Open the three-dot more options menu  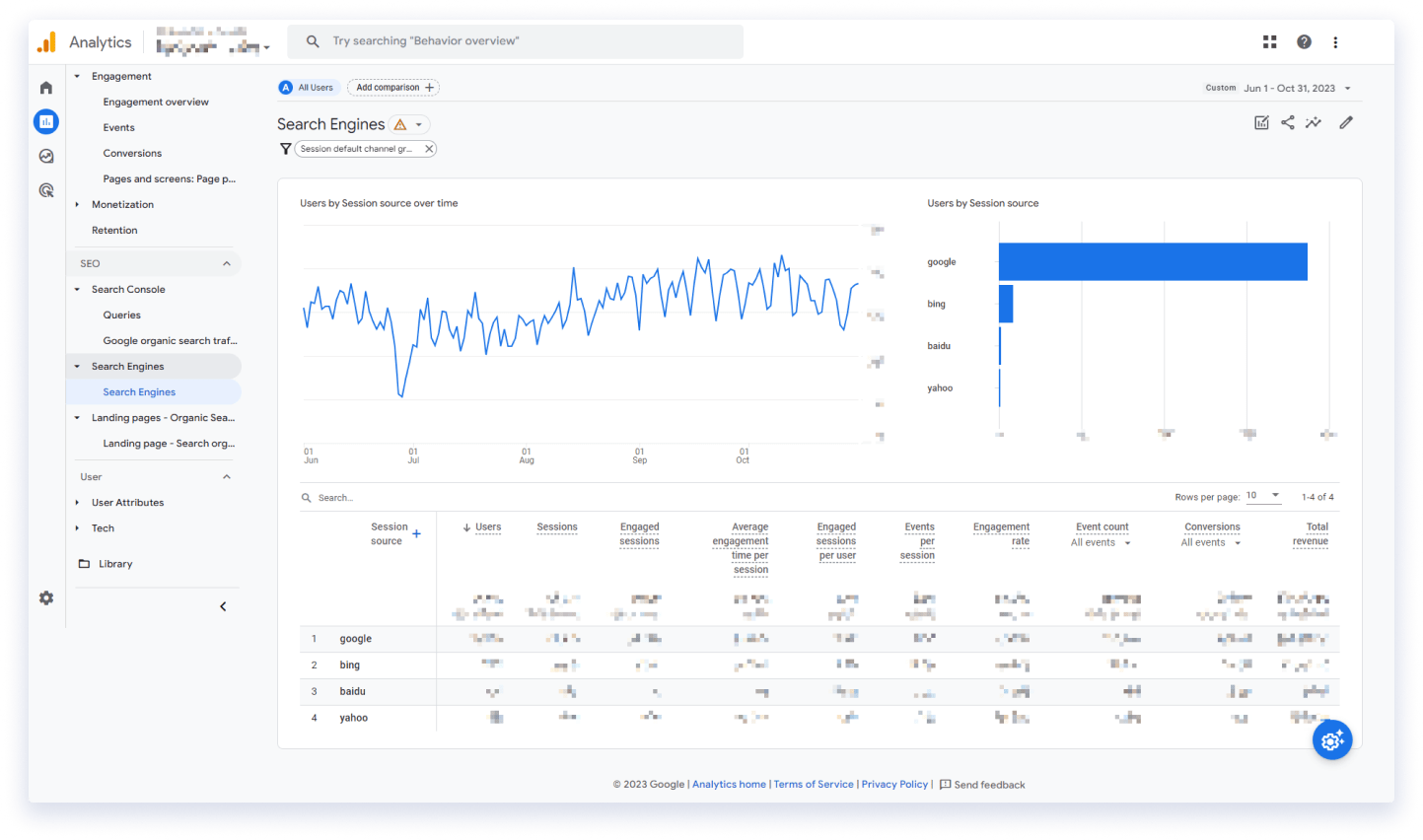1336,42
